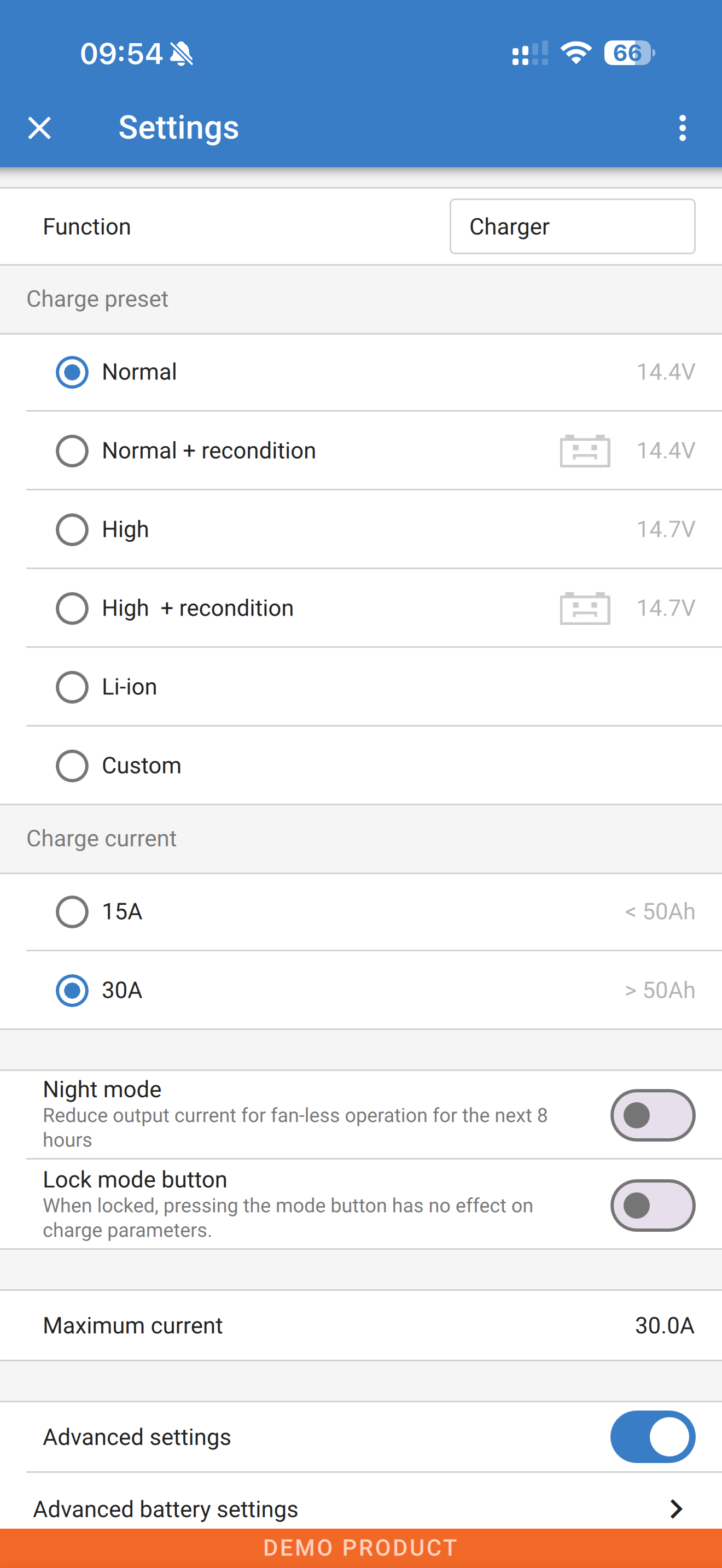722x1568 pixels.
Task: Select the High + recondition preset
Action: pyautogui.click(x=72, y=608)
